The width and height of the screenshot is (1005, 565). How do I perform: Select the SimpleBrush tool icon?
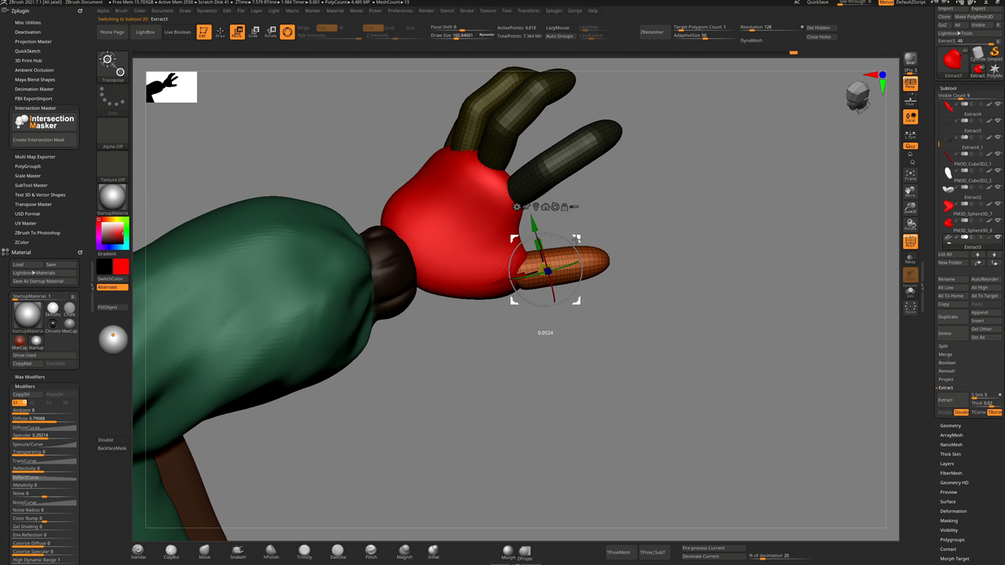pyautogui.click(x=994, y=53)
